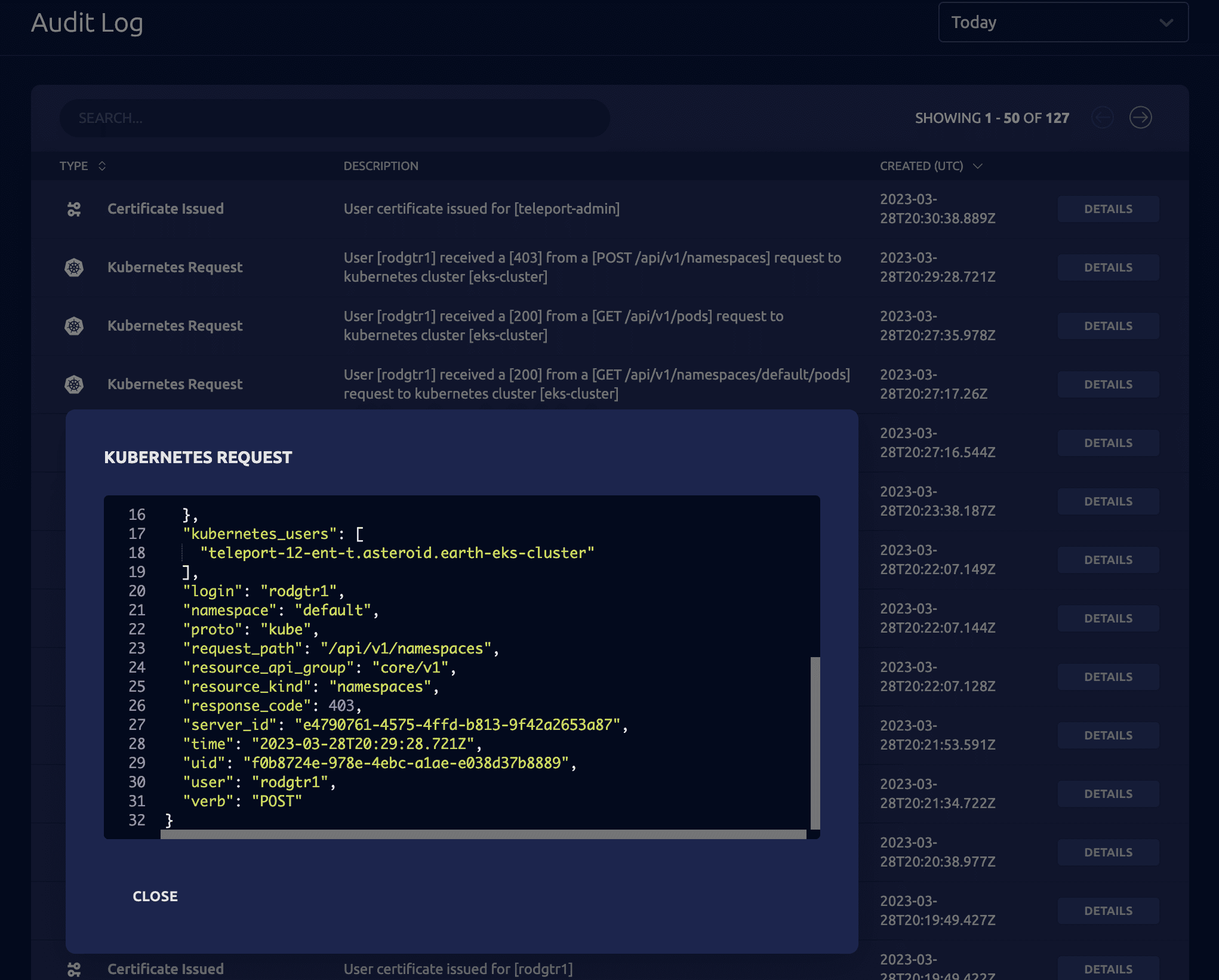Open the Today date range dropdown
The image size is (1219, 980).
tap(1063, 23)
